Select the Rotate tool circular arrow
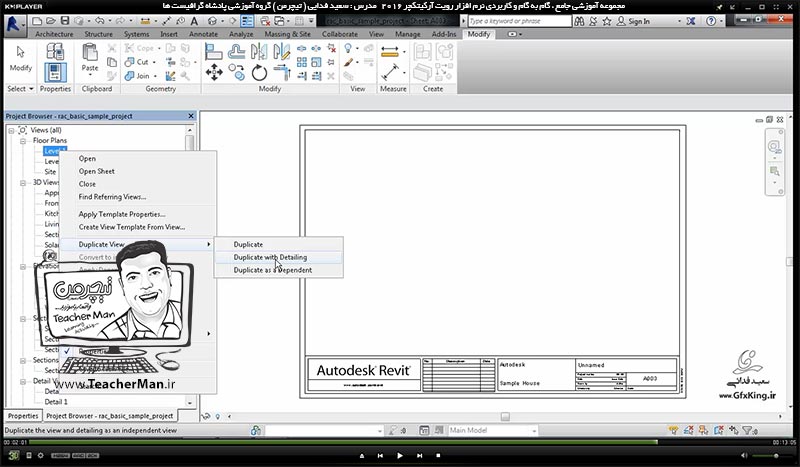This screenshot has width=800, height=467. tap(259, 72)
